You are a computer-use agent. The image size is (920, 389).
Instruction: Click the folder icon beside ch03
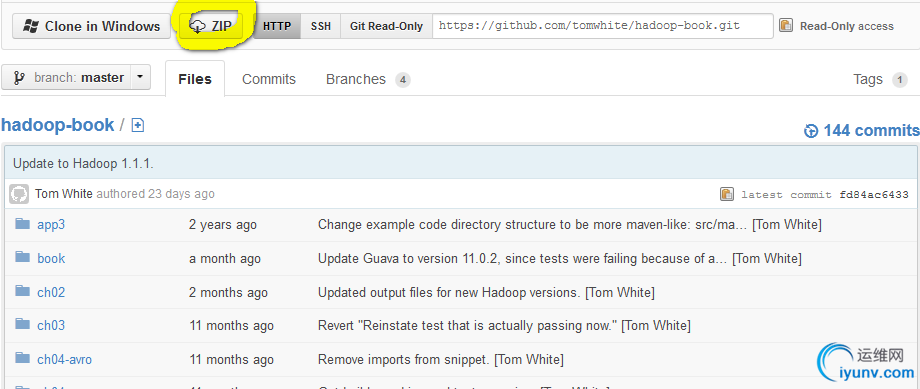point(22,324)
